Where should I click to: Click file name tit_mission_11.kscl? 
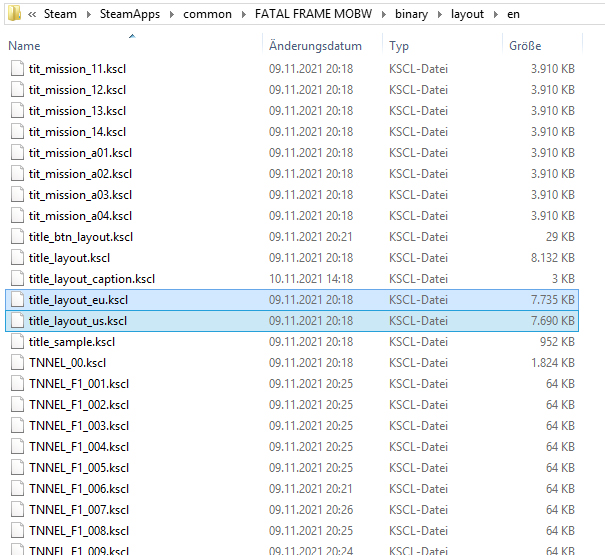tap(77, 69)
